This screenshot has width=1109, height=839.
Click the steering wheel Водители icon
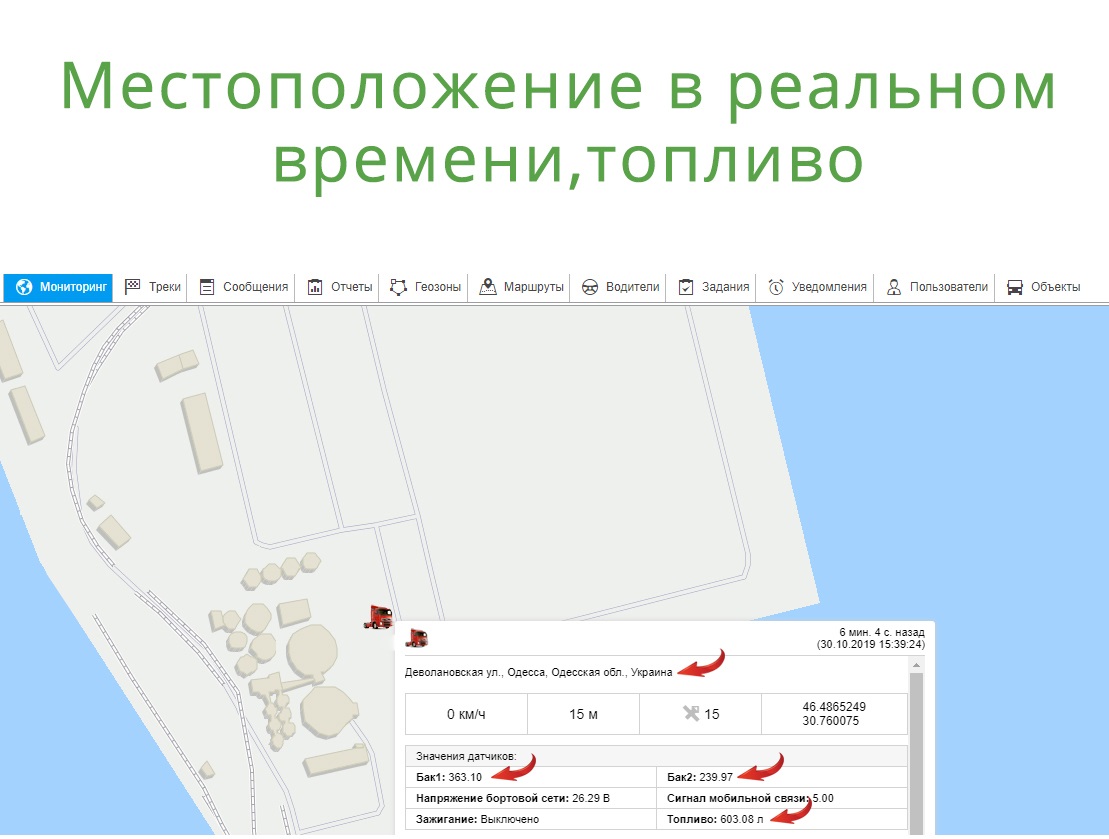pyautogui.click(x=589, y=287)
